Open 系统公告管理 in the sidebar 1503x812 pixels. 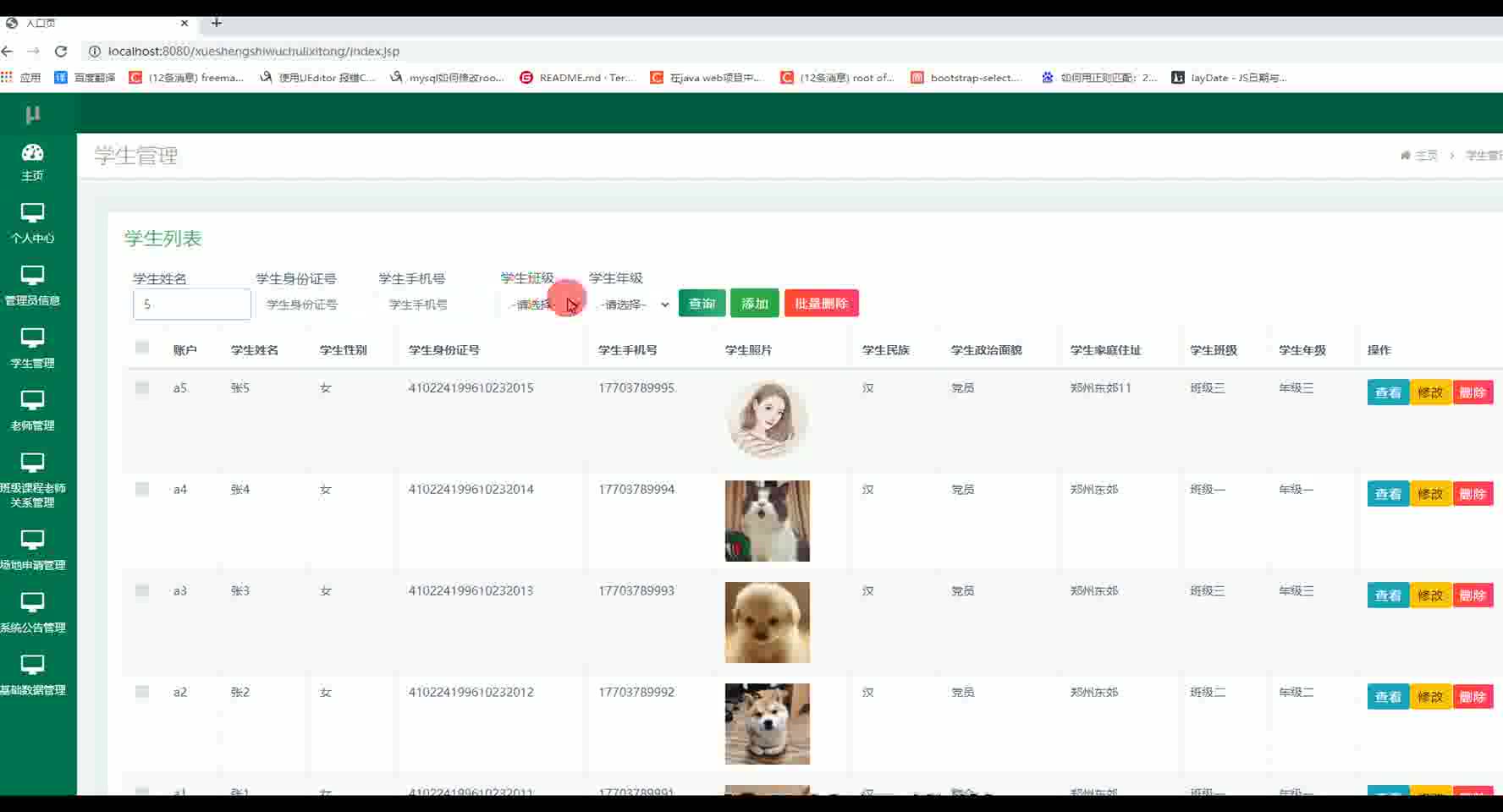(x=32, y=613)
